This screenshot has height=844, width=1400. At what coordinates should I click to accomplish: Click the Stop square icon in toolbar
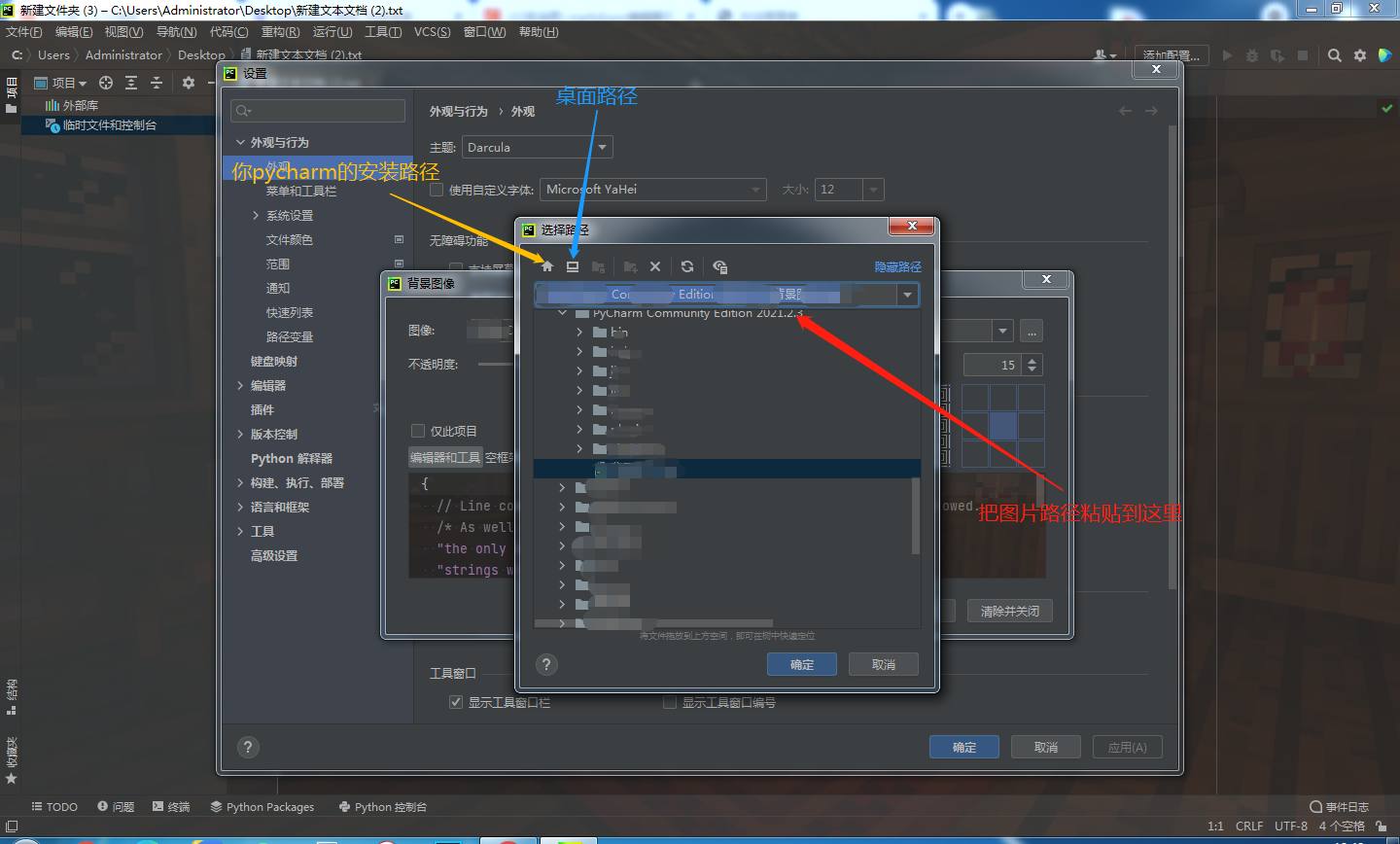coord(1303,55)
